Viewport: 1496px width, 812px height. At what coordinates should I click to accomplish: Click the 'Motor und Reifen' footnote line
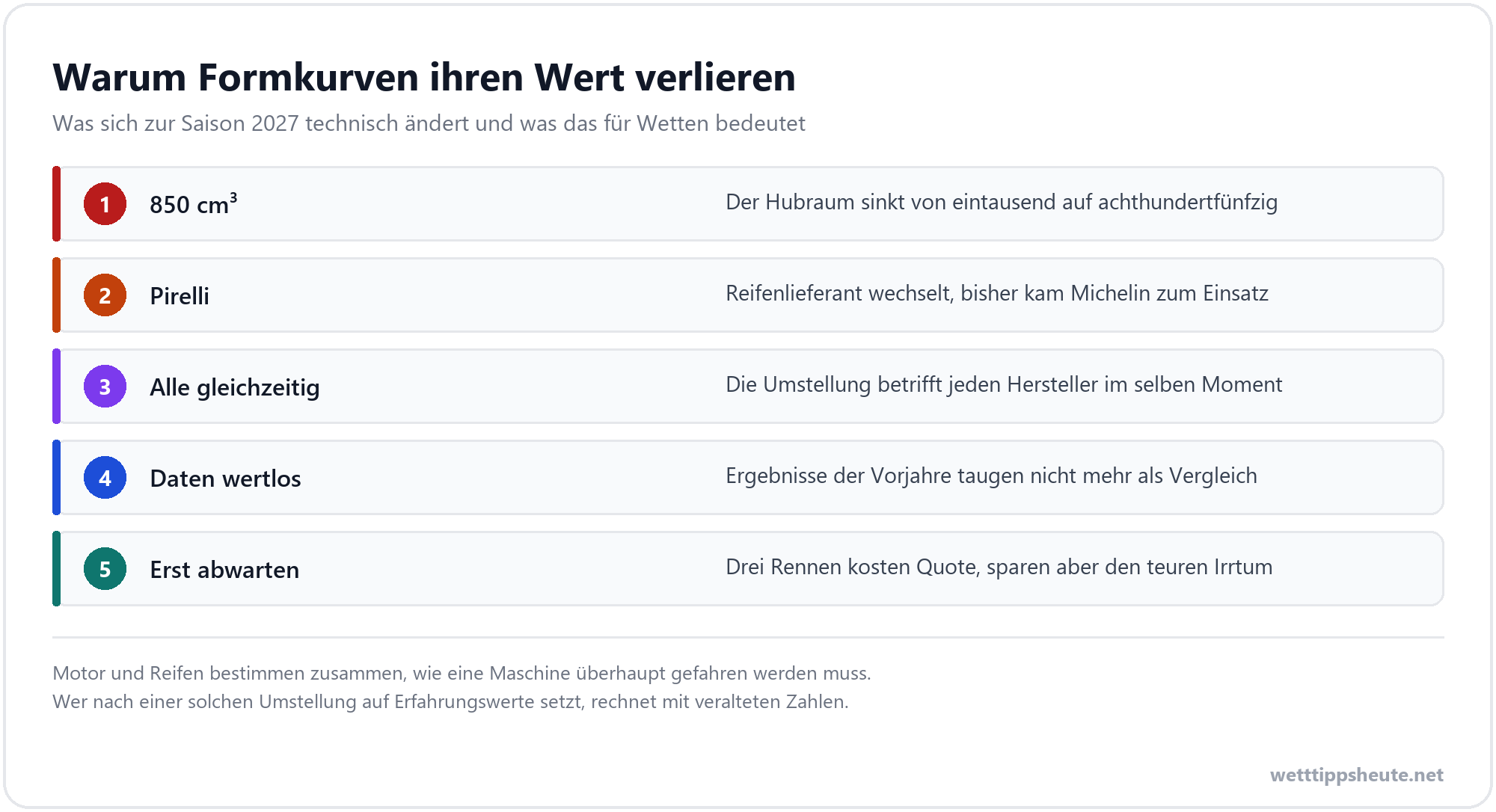coord(462,673)
